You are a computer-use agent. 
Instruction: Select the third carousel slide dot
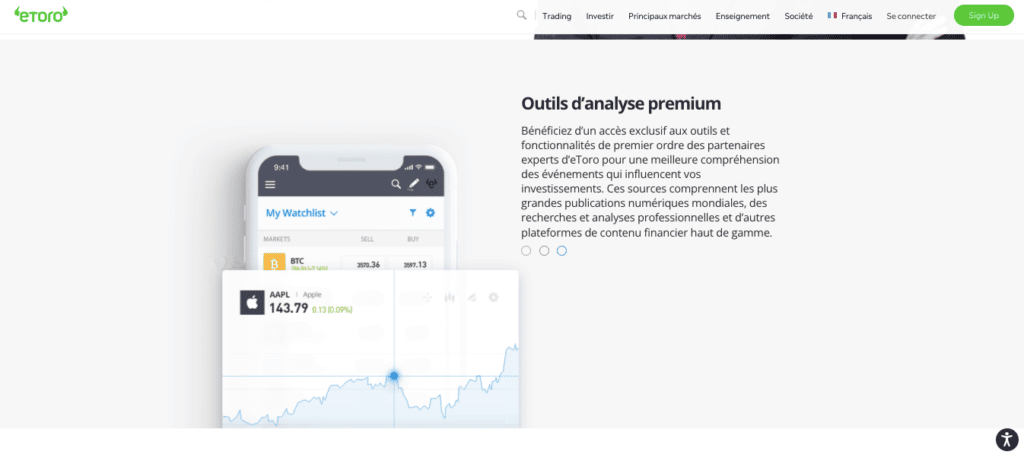click(562, 251)
